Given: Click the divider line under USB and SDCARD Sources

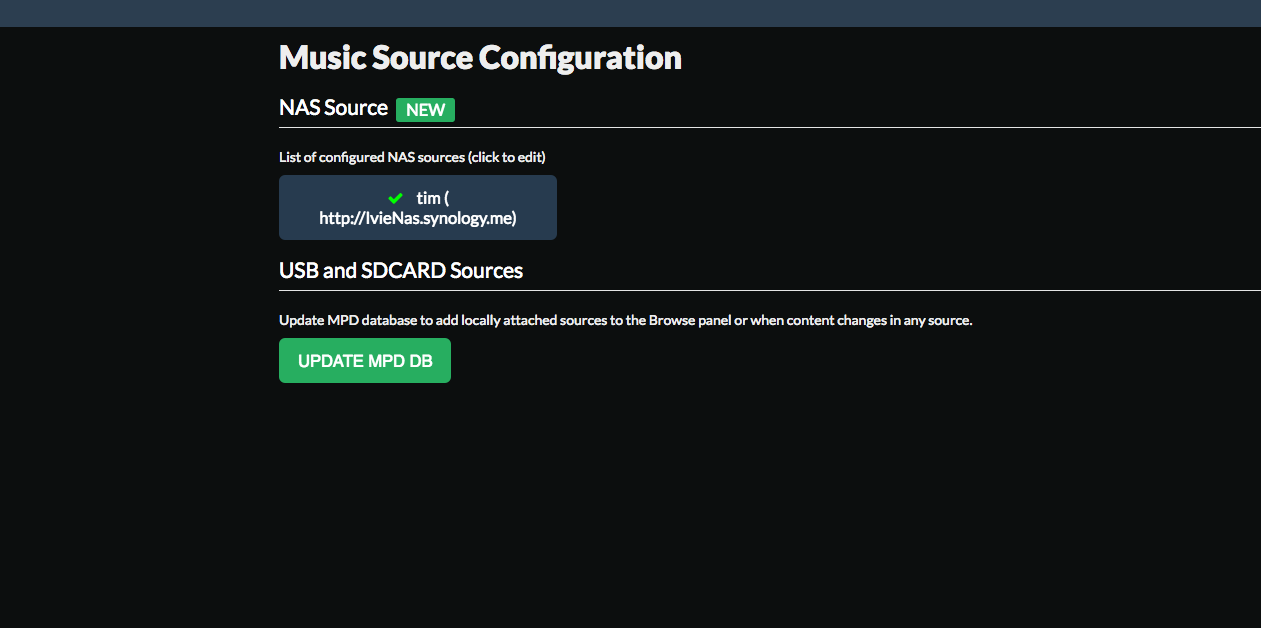Looking at the screenshot, I should pyautogui.click(x=770, y=290).
